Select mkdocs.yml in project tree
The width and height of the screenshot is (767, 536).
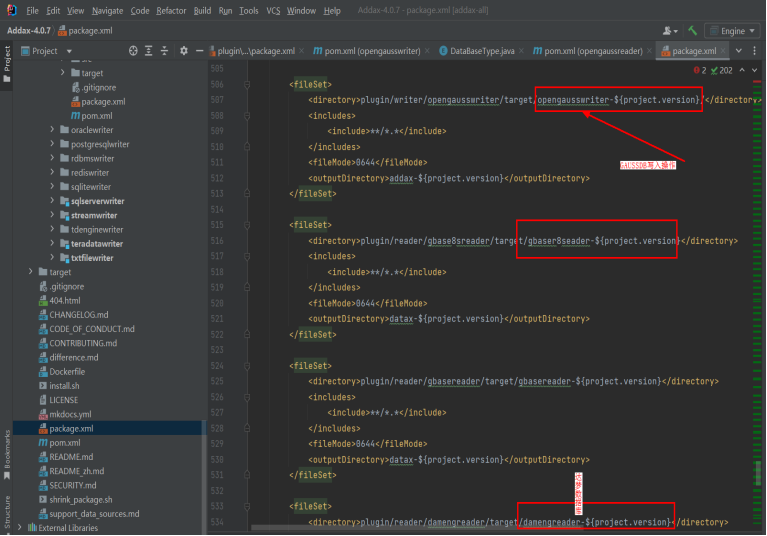coord(69,414)
